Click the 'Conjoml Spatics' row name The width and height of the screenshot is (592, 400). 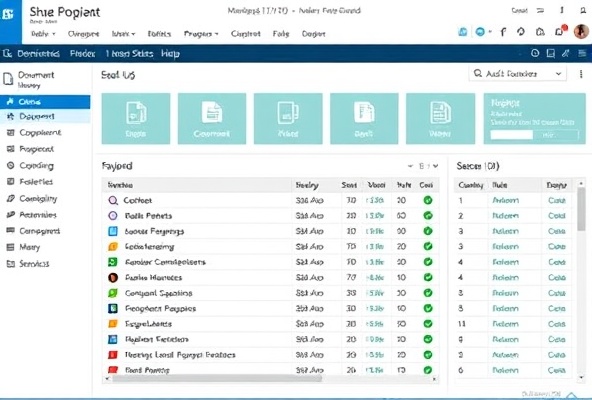[159, 293]
